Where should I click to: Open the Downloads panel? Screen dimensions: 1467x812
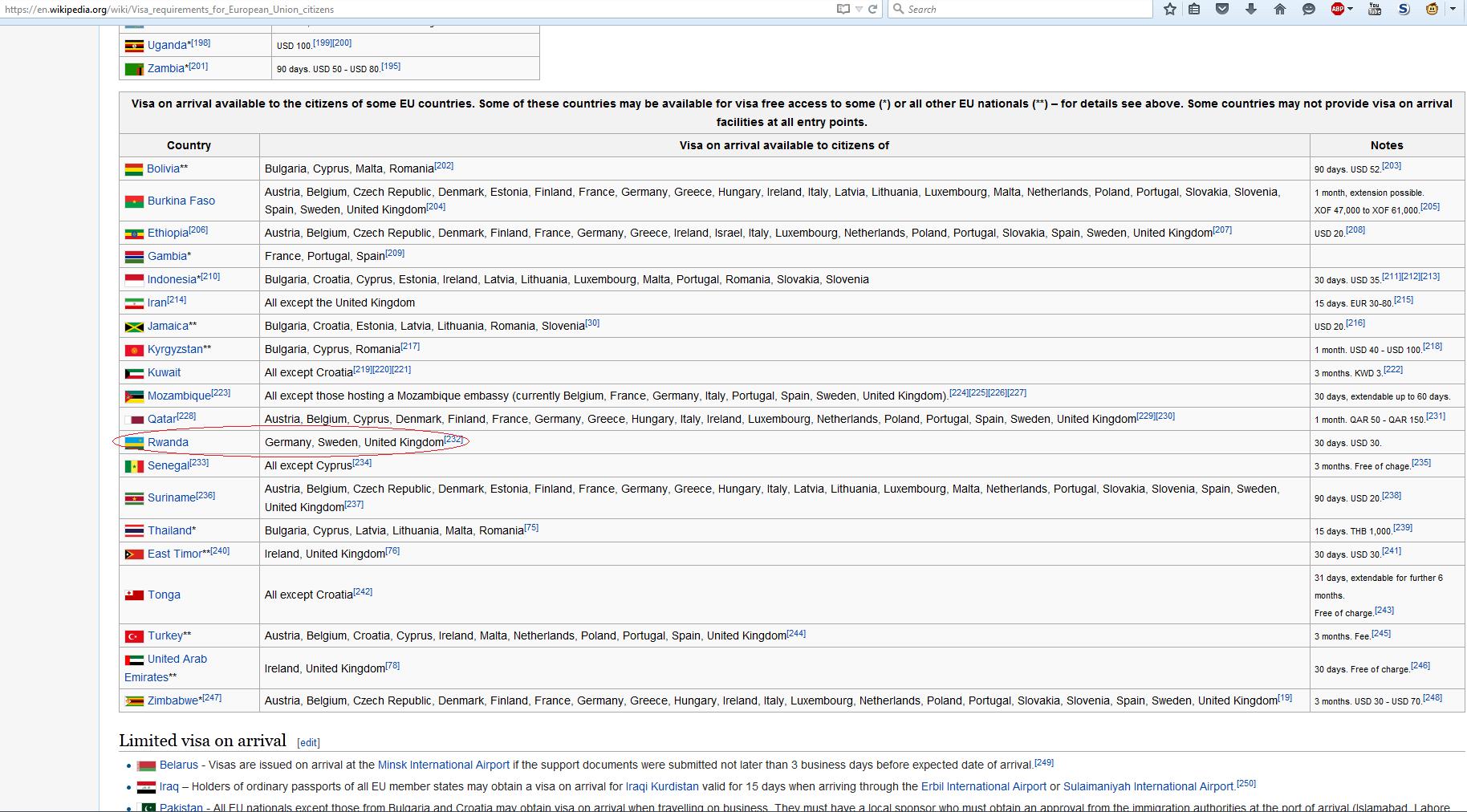coord(1251,10)
